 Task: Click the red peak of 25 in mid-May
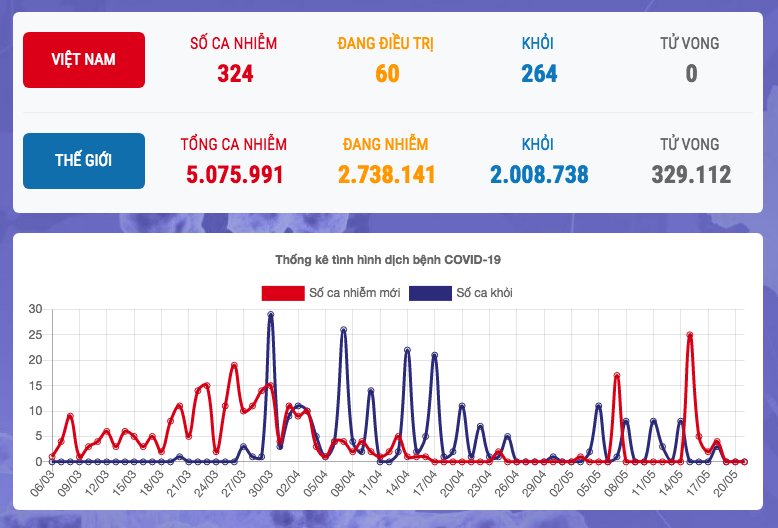(x=690, y=335)
